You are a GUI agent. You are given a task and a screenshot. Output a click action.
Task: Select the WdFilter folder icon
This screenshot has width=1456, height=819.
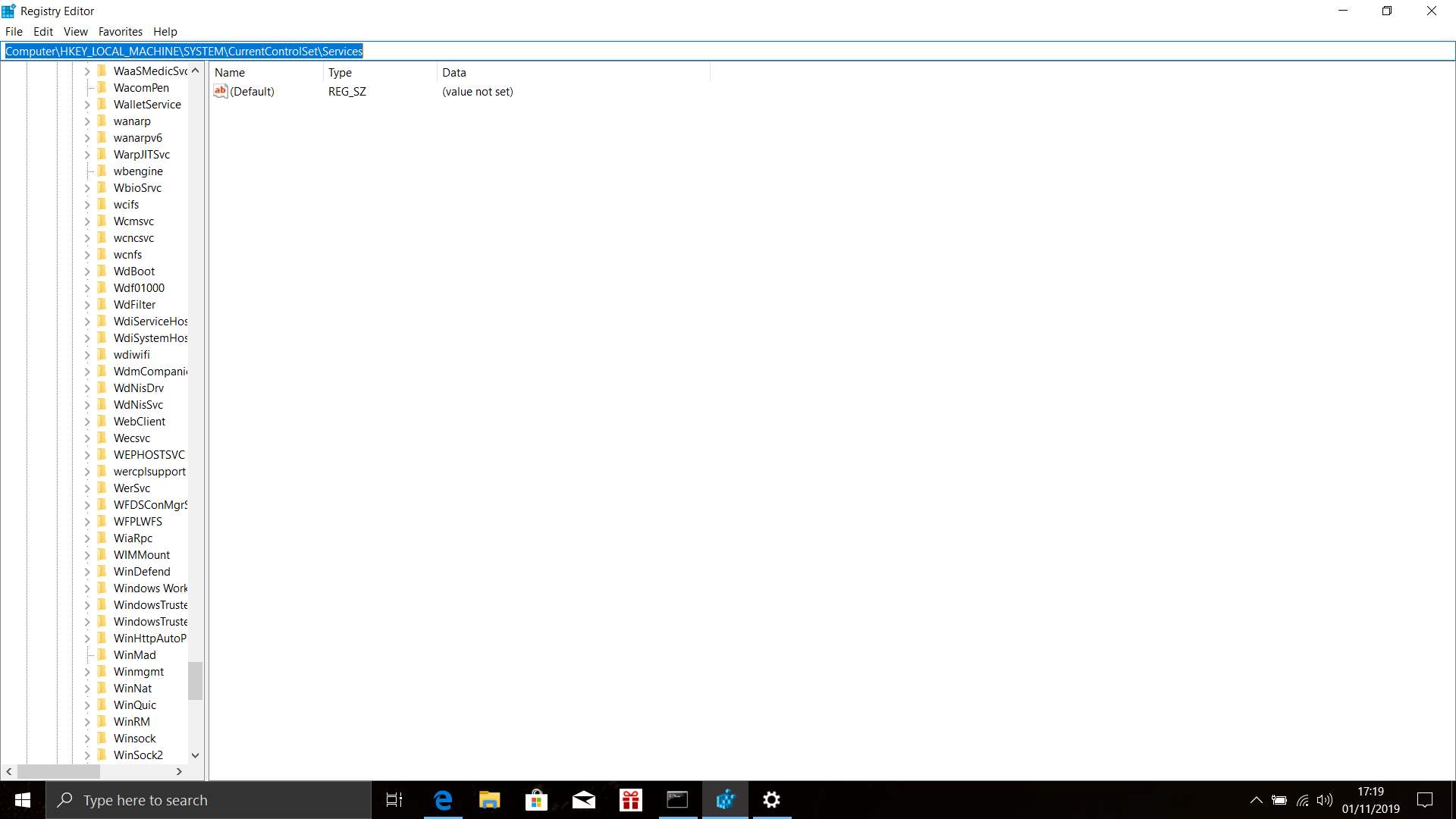pyautogui.click(x=102, y=304)
